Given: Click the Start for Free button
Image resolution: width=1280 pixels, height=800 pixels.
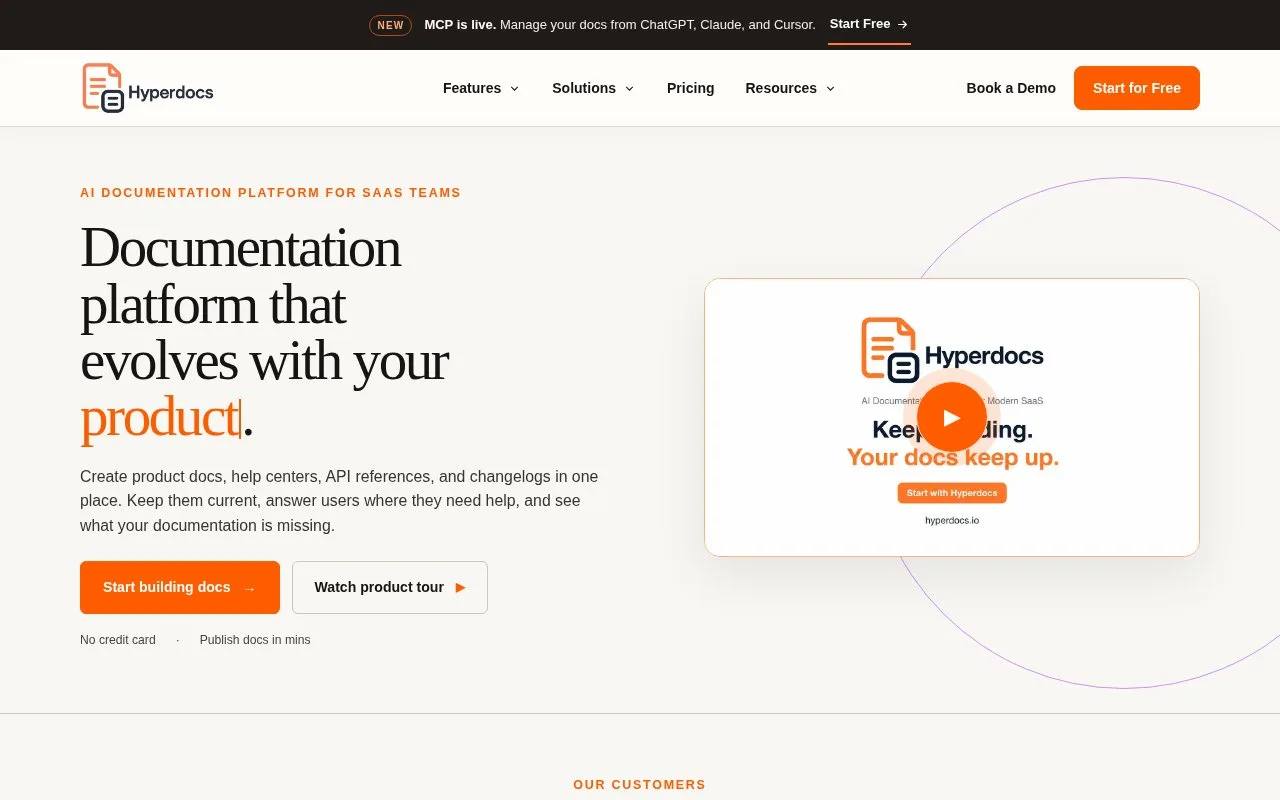Looking at the screenshot, I should [1137, 88].
